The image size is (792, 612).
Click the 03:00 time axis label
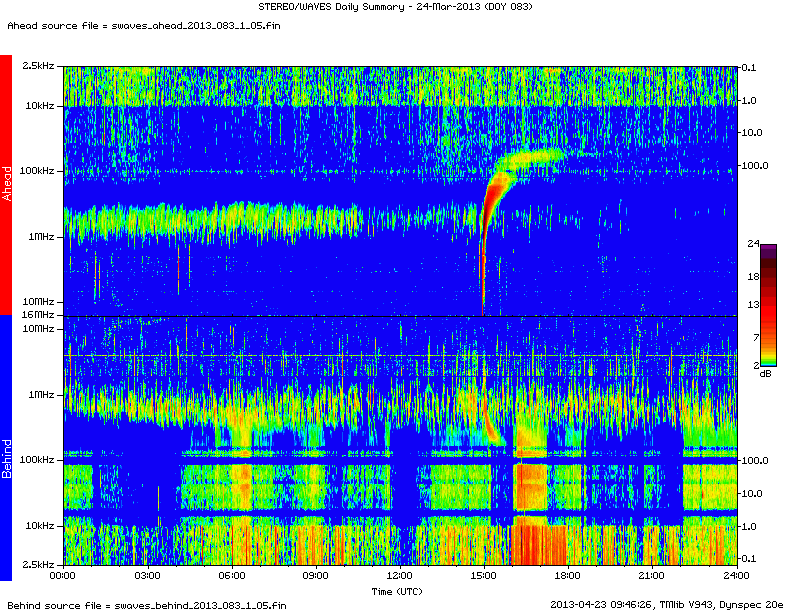coord(147,576)
